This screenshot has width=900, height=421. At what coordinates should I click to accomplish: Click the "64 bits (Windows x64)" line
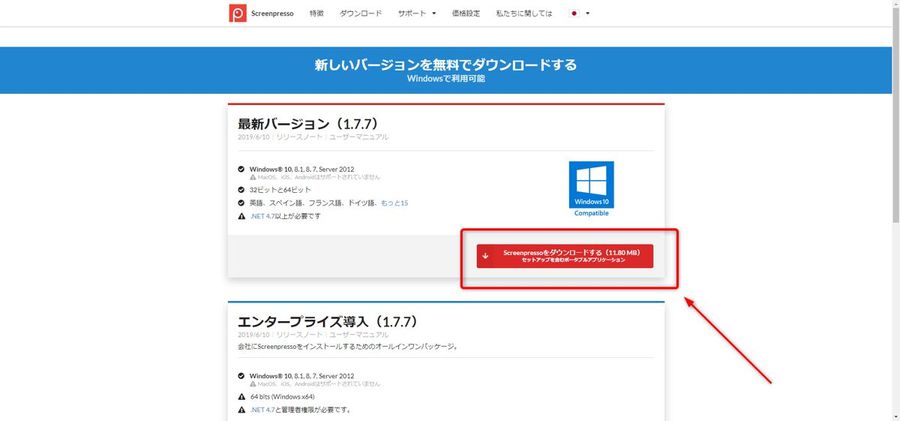(282, 397)
